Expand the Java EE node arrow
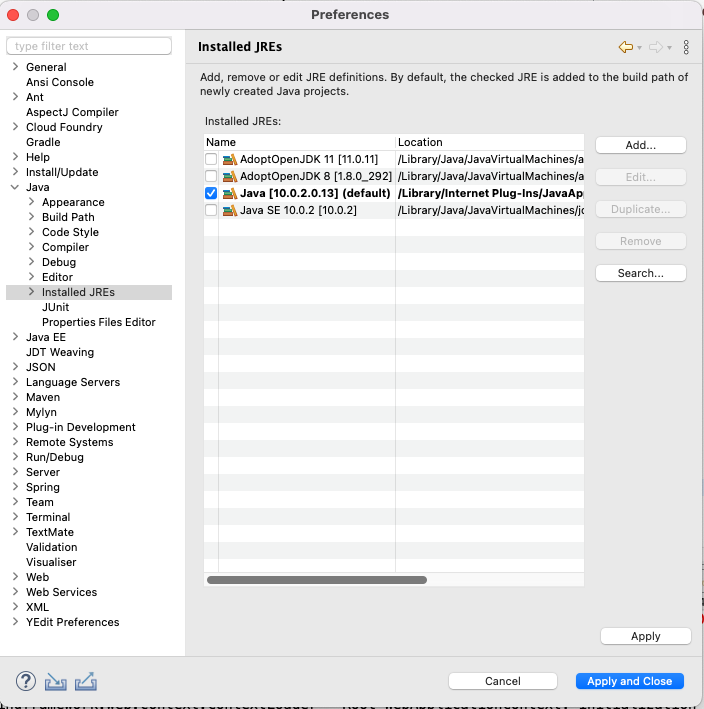The image size is (704, 709). pyautogui.click(x=15, y=336)
